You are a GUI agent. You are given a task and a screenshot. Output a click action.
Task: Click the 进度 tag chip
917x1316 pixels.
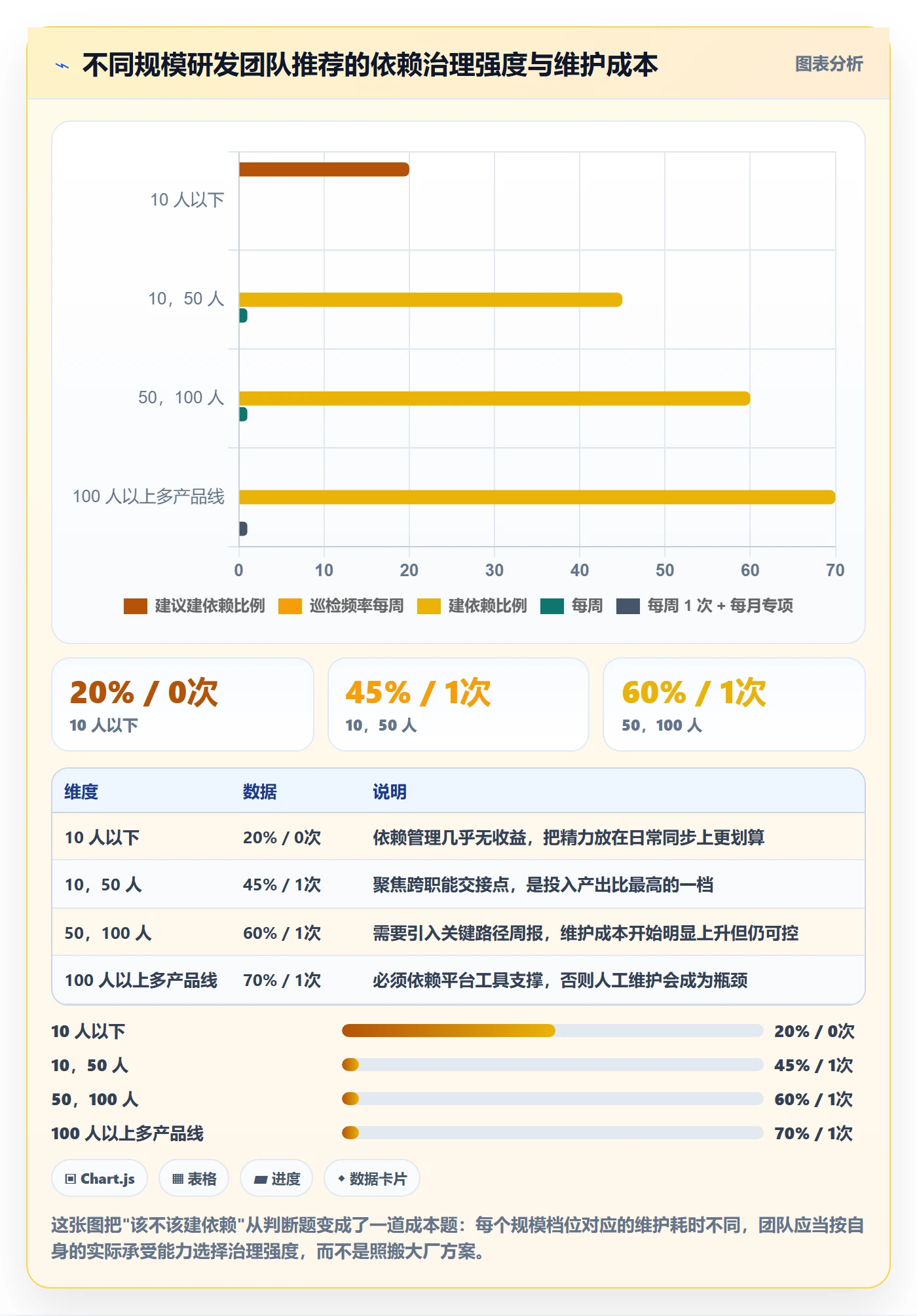point(276,1179)
